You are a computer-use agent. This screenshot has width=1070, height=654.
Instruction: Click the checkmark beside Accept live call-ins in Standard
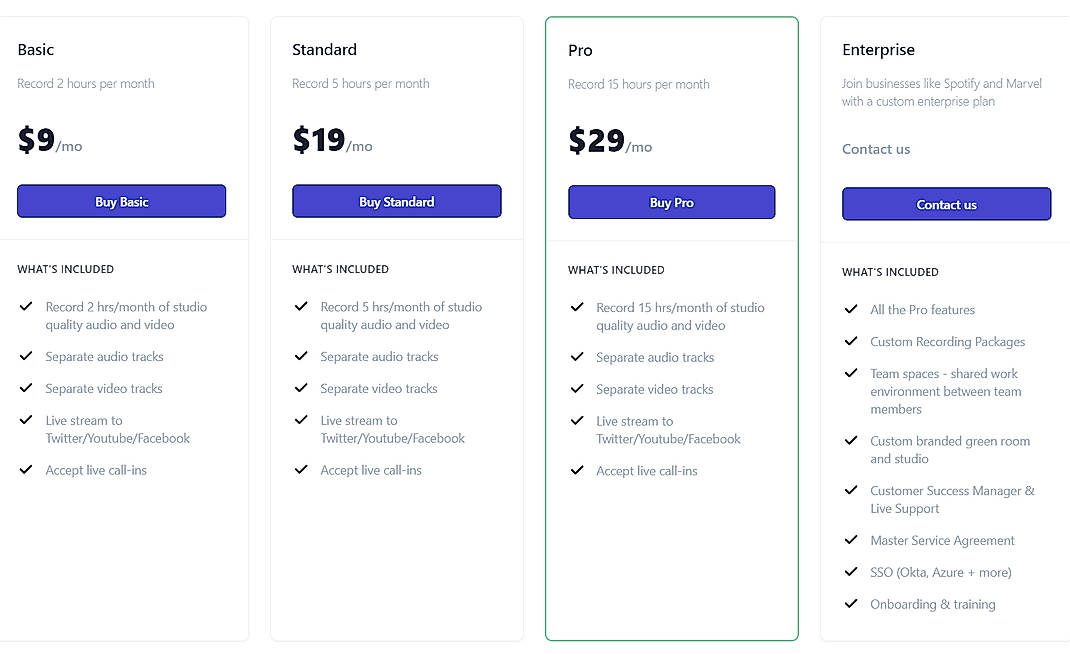tap(301, 469)
